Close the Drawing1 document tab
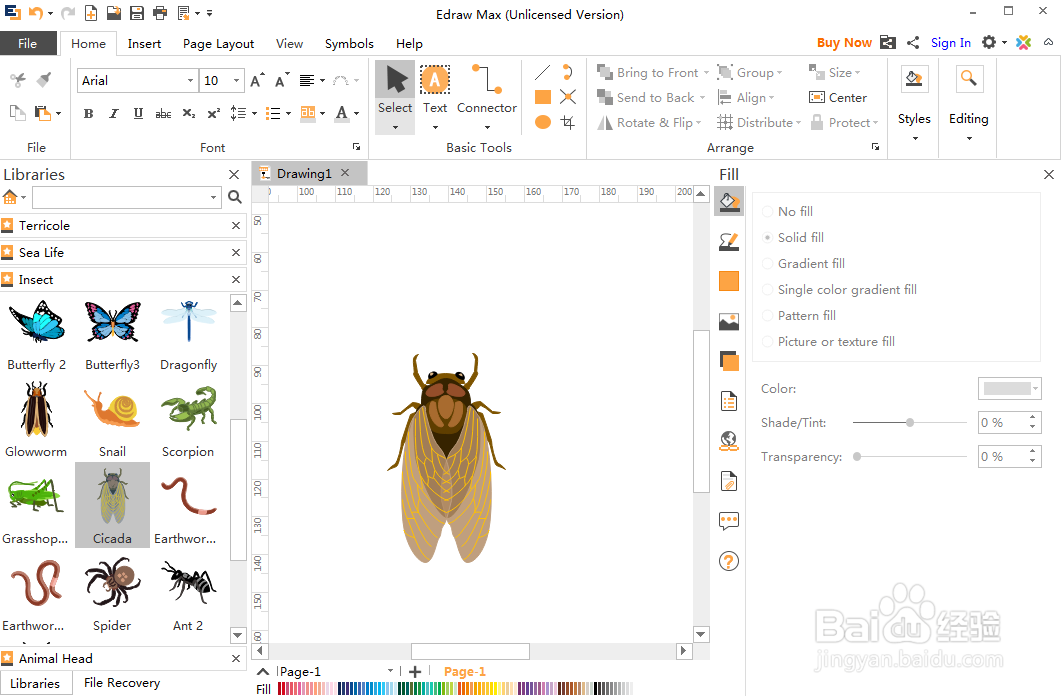This screenshot has height=696, width=1062. [x=345, y=173]
